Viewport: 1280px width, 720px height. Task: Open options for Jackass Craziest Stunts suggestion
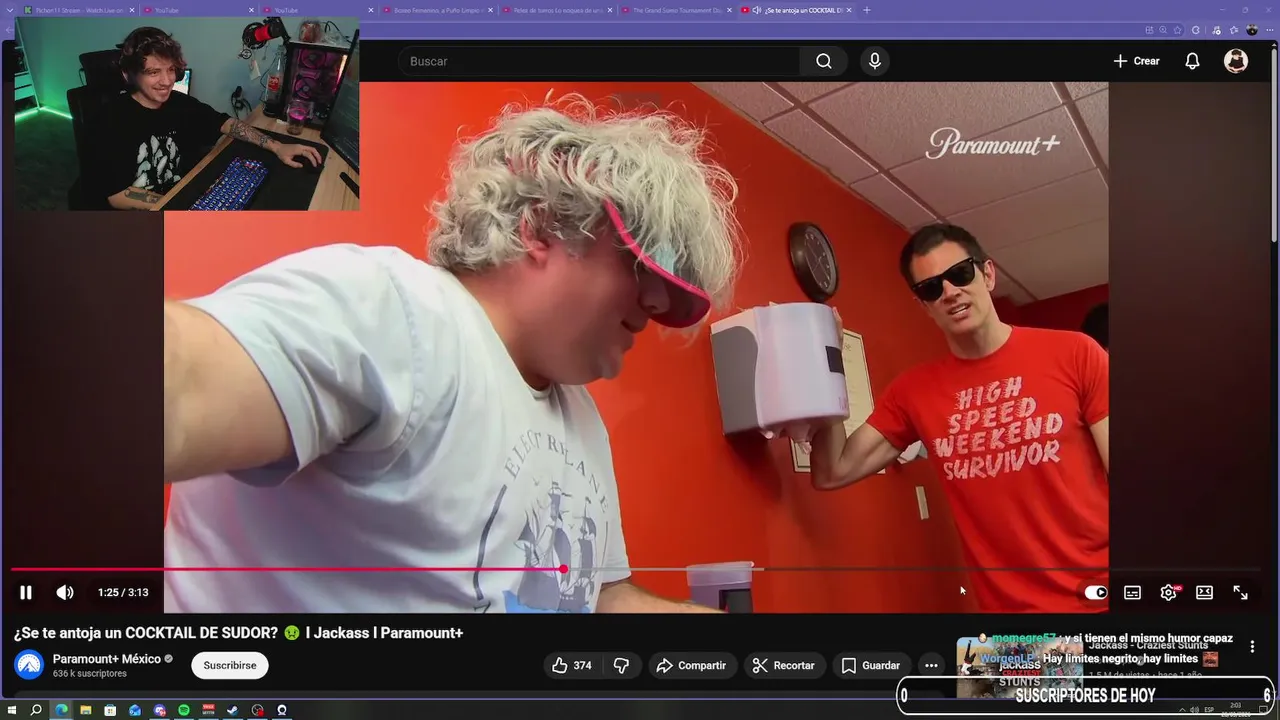point(1252,647)
